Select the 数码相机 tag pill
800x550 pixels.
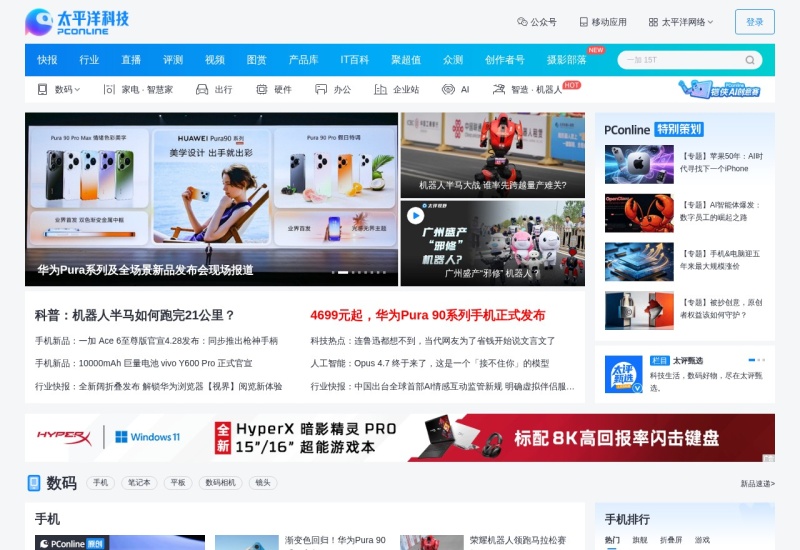[x=220, y=483]
